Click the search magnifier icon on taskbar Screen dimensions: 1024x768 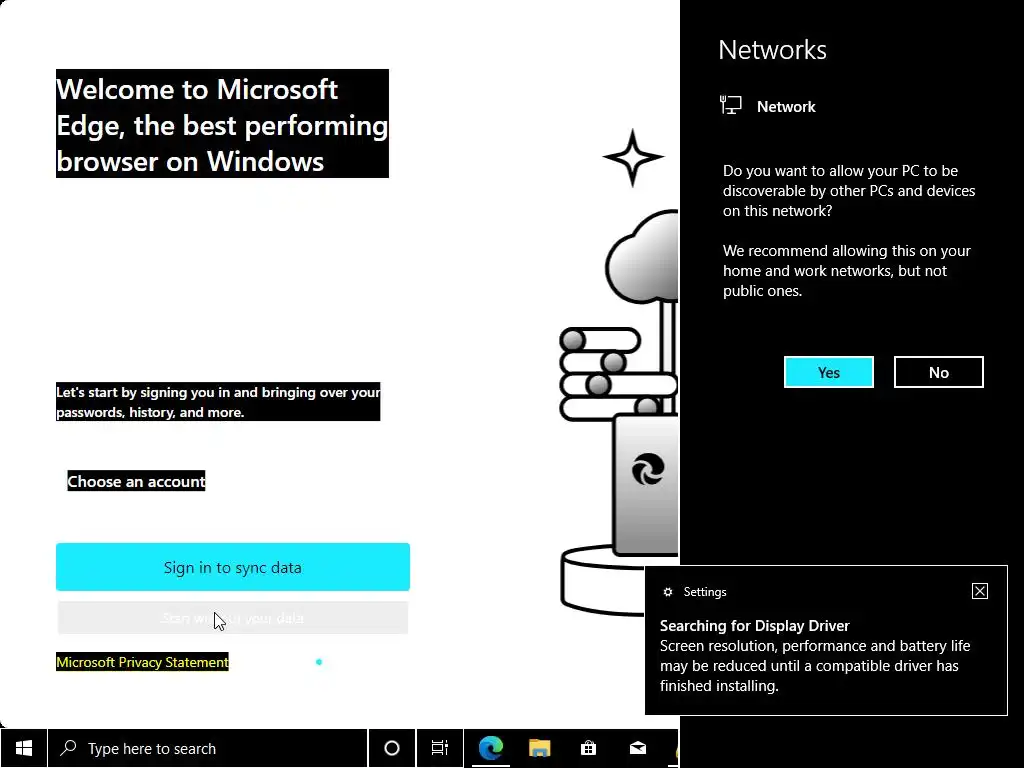coord(68,748)
